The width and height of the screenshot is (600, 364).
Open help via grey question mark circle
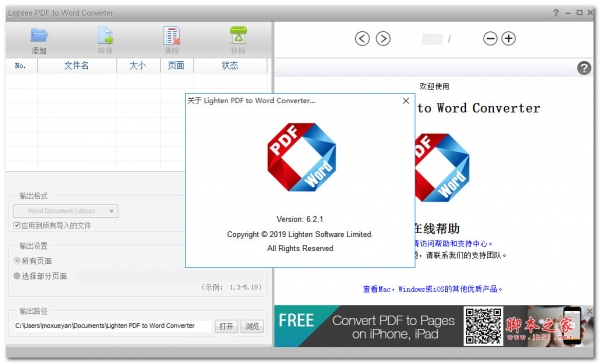pos(584,68)
